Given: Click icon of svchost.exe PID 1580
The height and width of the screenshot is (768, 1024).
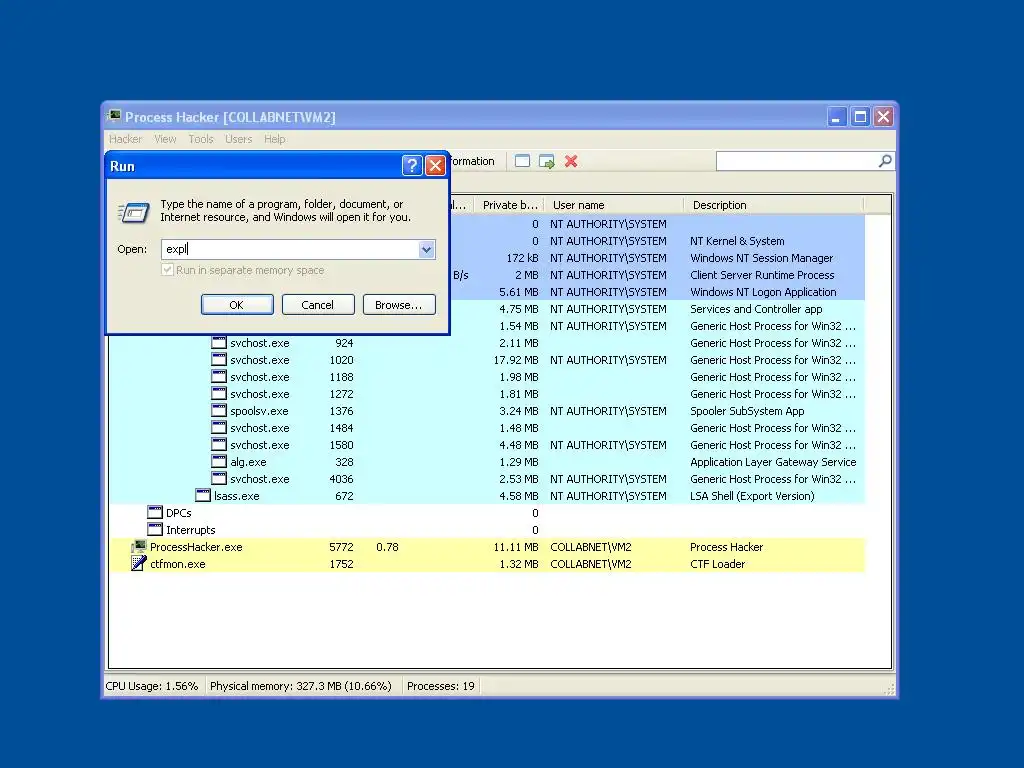Looking at the screenshot, I should 219,445.
